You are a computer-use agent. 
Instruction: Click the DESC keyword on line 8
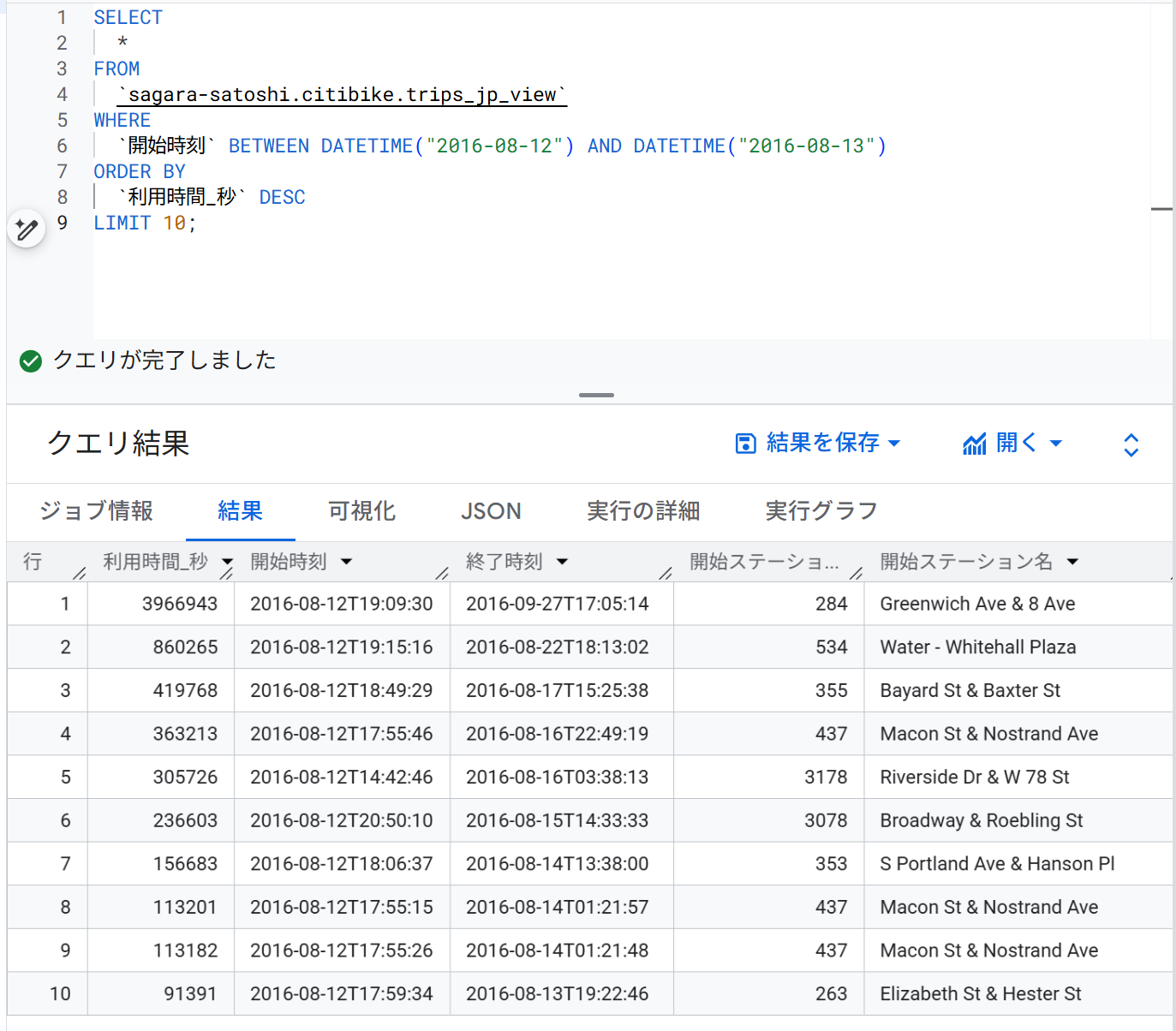point(282,197)
